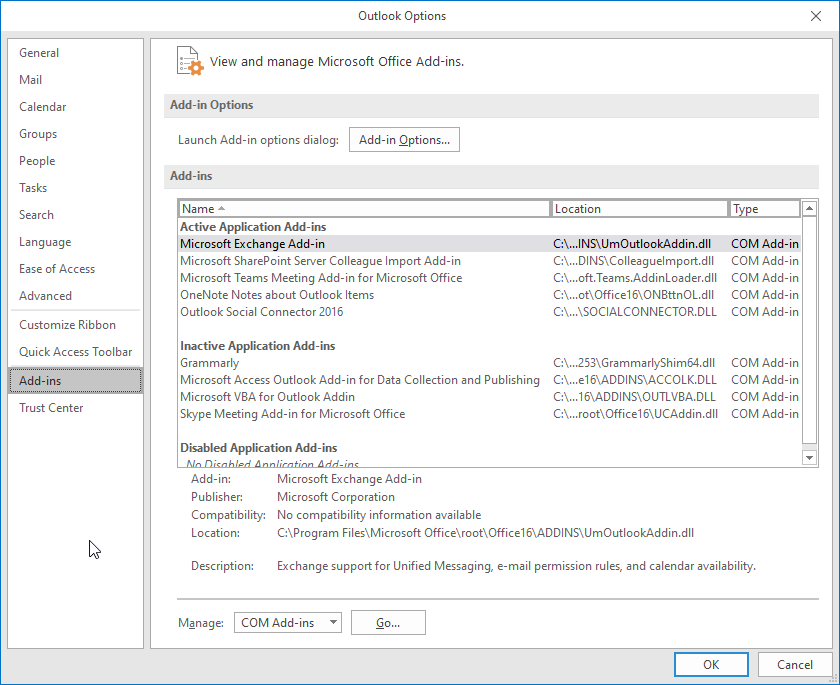The width and height of the screenshot is (840, 685).
Task: Click the Exchange support description text
Action: point(516,566)
